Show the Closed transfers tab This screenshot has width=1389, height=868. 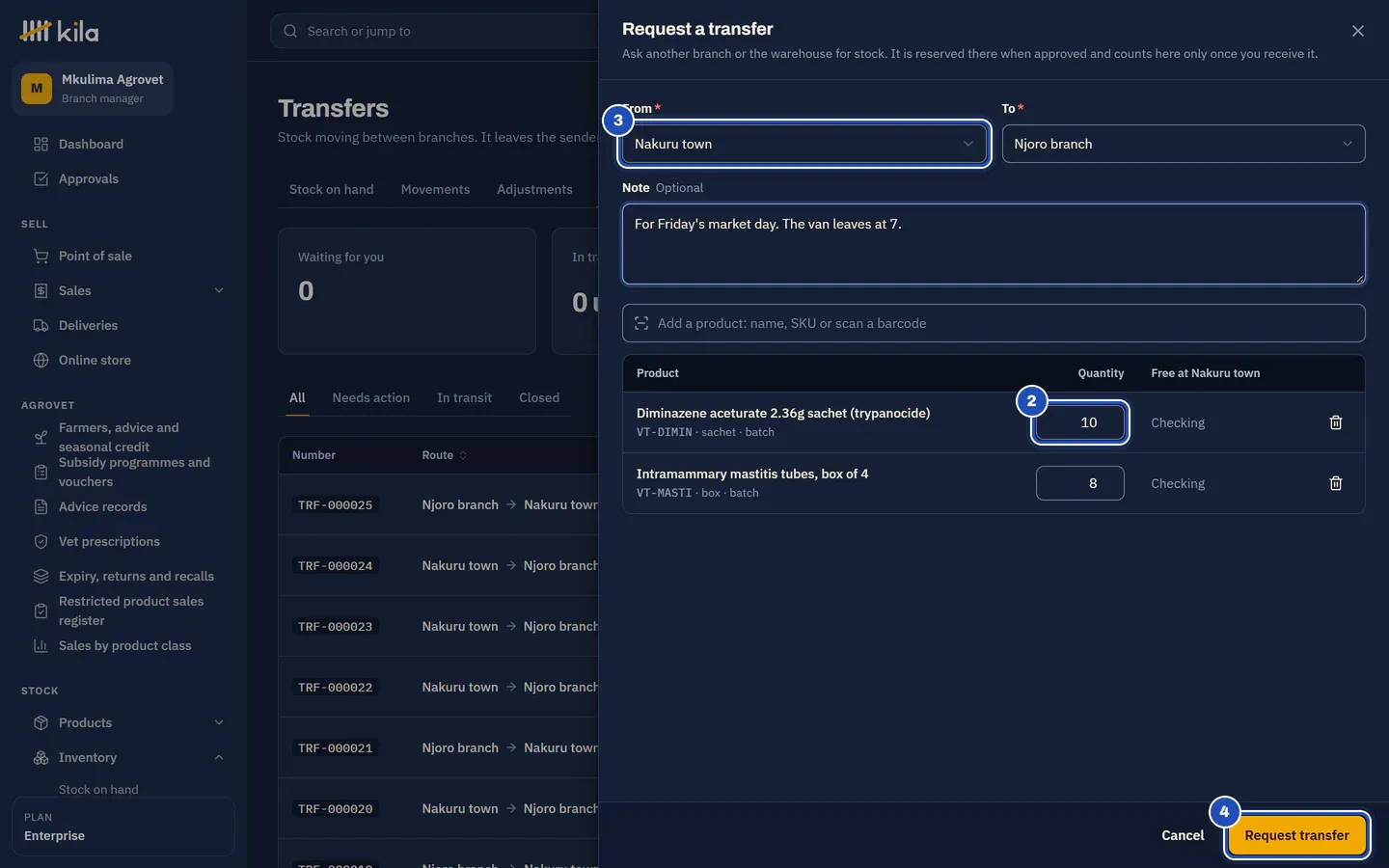tap(539, 397)
